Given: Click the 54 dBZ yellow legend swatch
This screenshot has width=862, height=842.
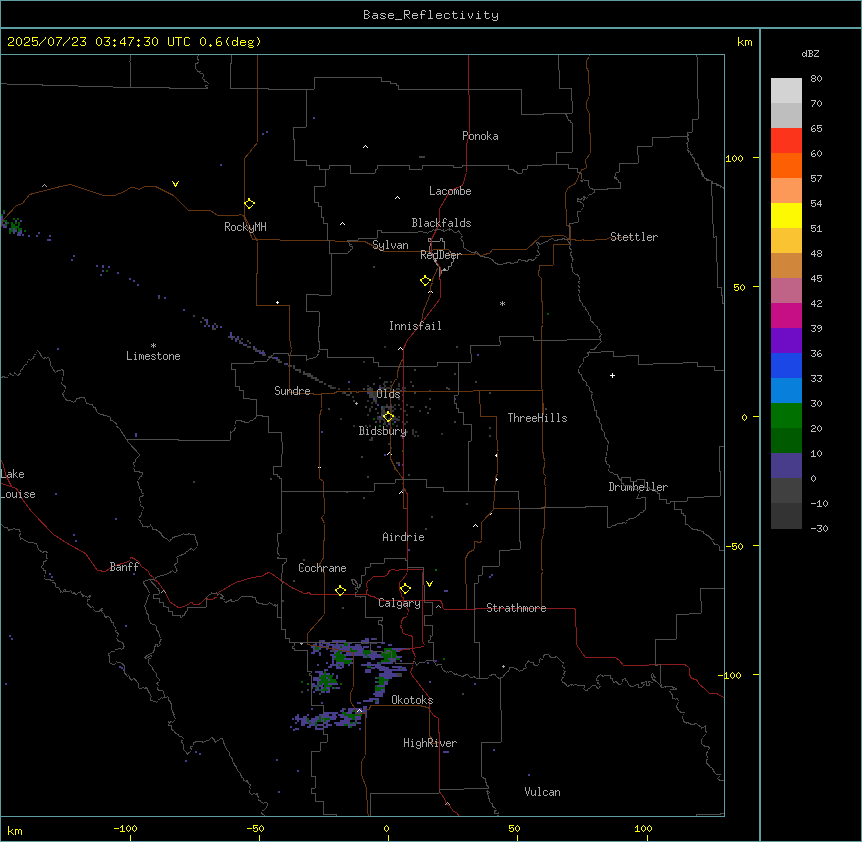Looking at the screenshot, I should coord(786,215).
